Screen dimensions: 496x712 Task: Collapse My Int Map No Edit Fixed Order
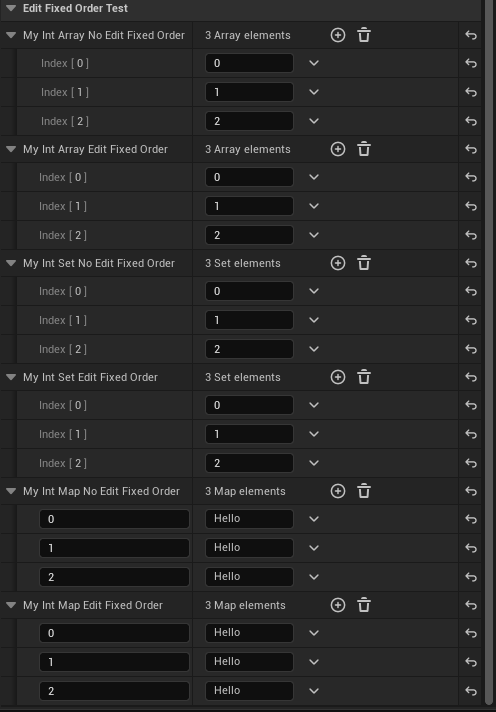click(11, 491)
